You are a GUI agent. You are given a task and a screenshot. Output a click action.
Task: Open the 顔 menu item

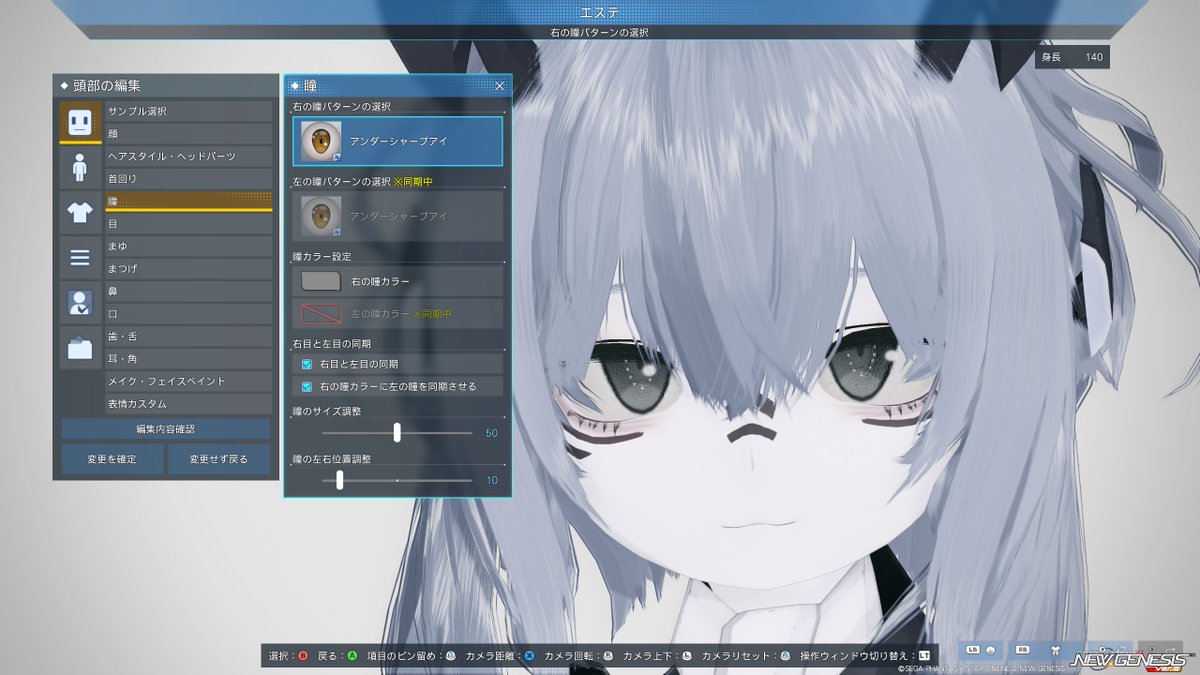pyautogui.click(x=188, y=134)
